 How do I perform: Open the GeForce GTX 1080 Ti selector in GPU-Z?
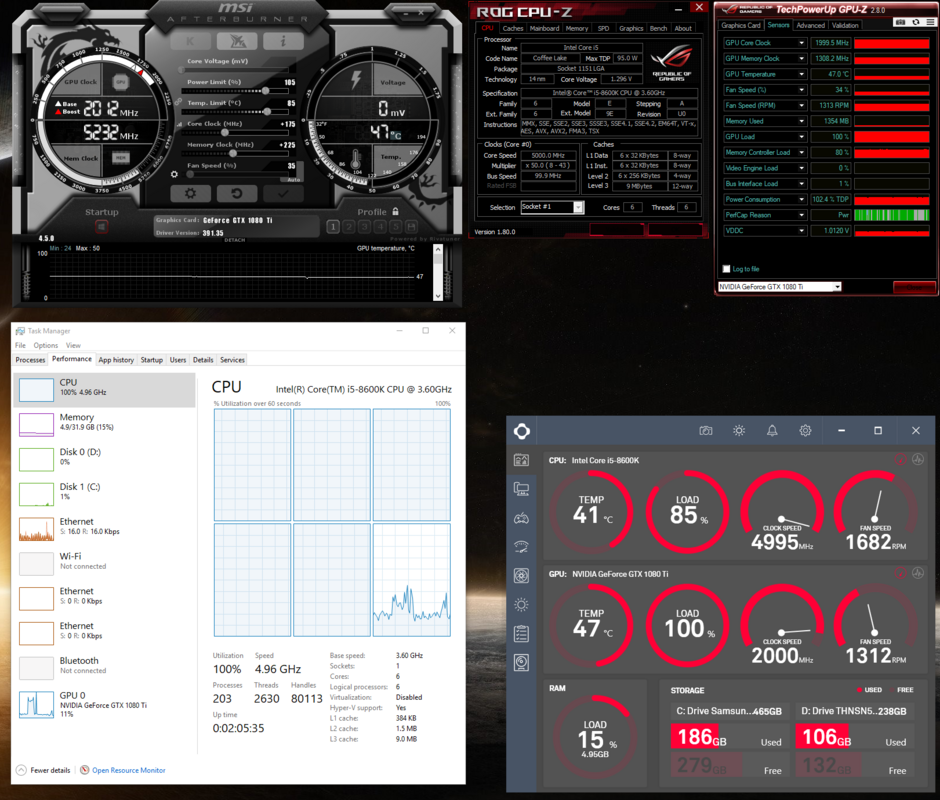tap(779, 287)
